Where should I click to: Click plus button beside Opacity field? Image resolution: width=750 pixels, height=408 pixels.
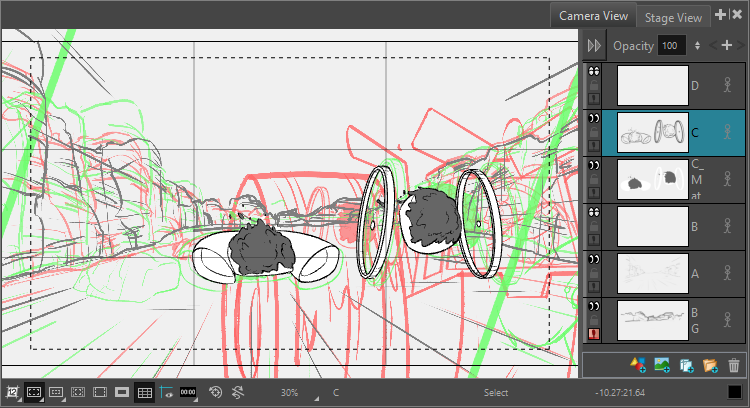tap(739, 46)
